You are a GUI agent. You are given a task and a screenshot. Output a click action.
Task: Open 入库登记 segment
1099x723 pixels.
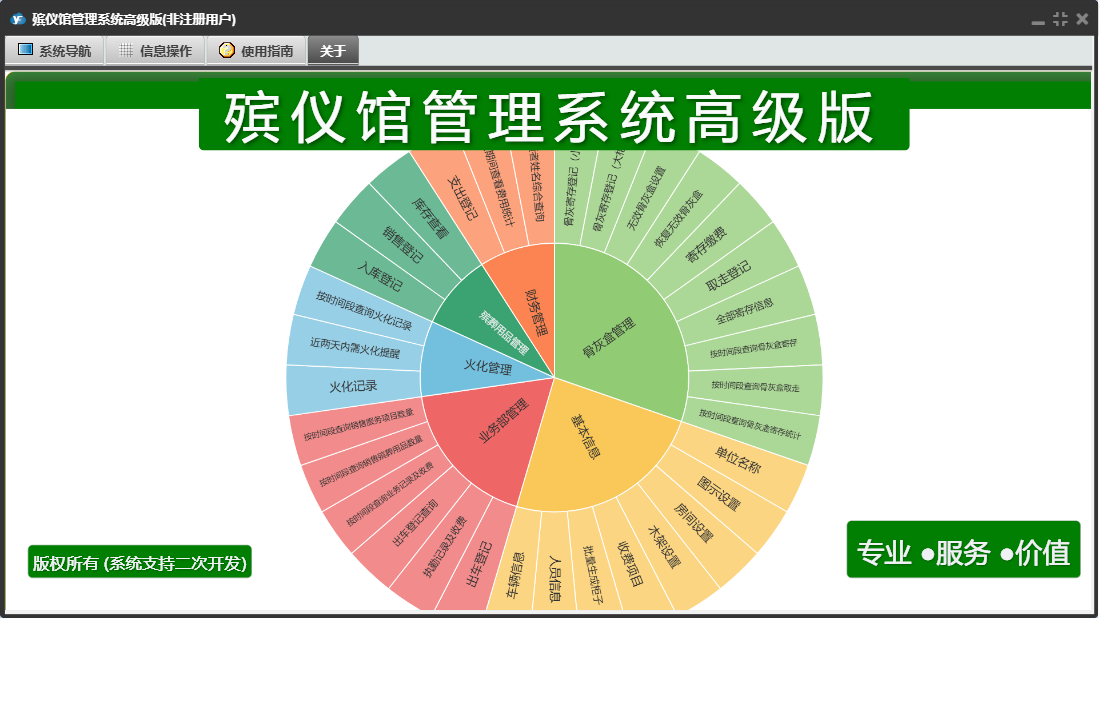[x=379, y=277]
